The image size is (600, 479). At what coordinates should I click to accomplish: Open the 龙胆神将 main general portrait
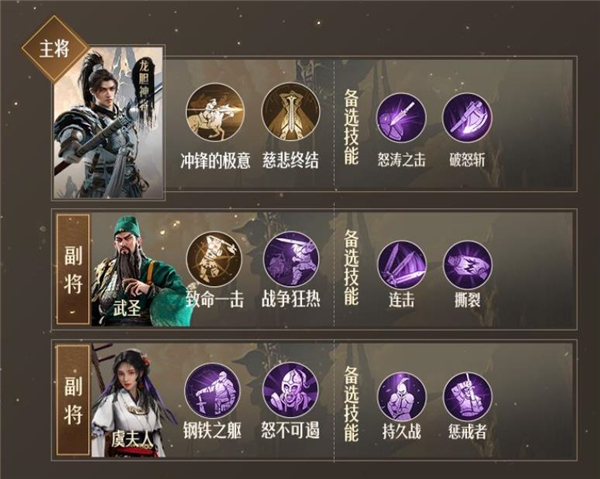tap(109, 122)
